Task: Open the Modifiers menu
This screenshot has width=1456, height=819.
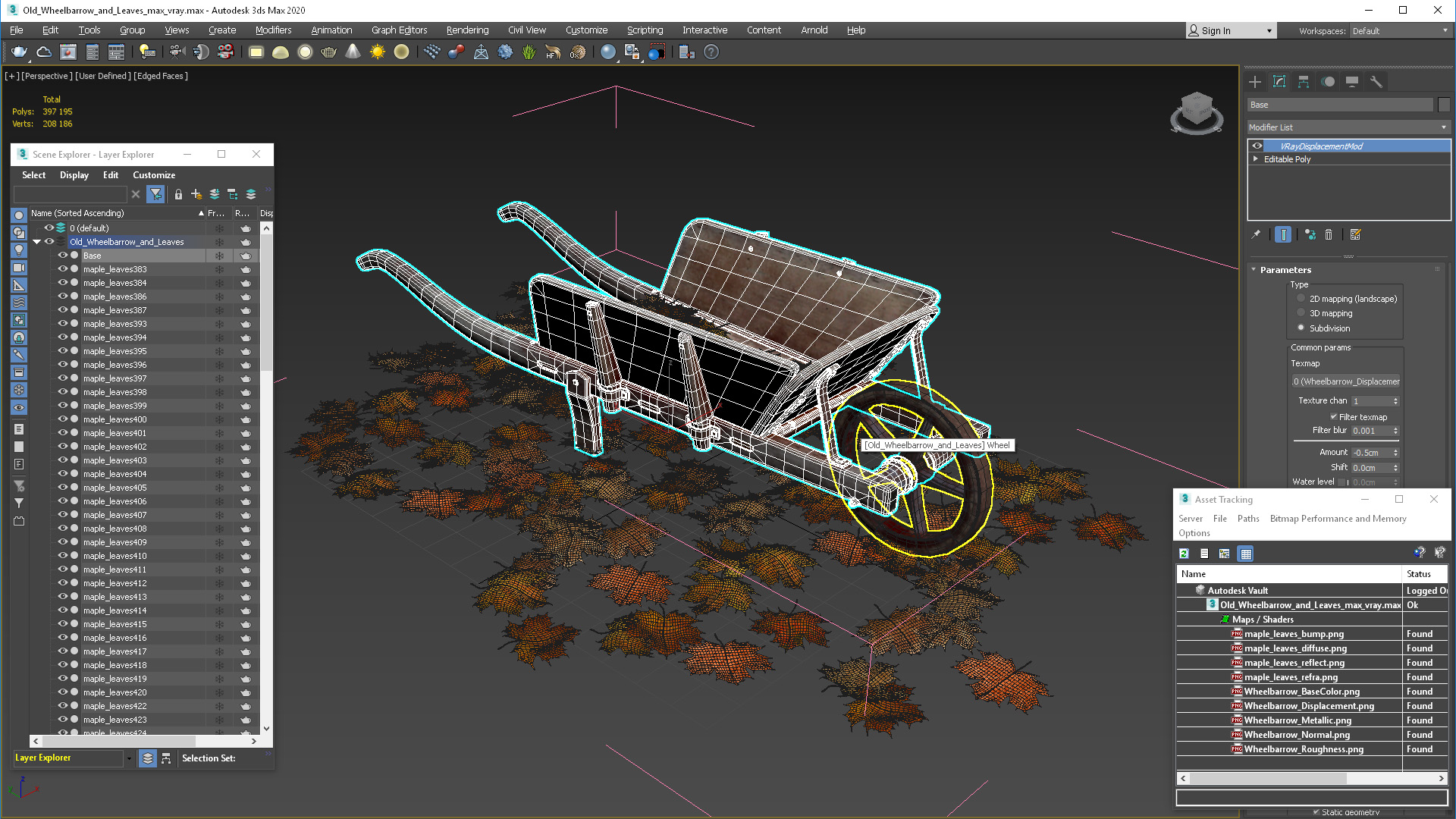Action: click(273, 29)
